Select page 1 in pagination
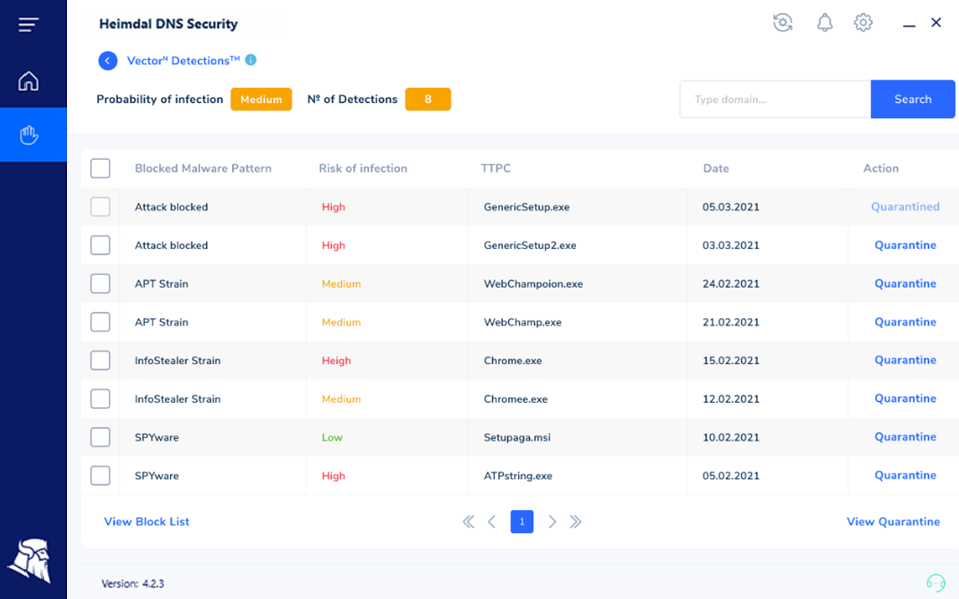959x599 pixels. [x=522, y=521]
